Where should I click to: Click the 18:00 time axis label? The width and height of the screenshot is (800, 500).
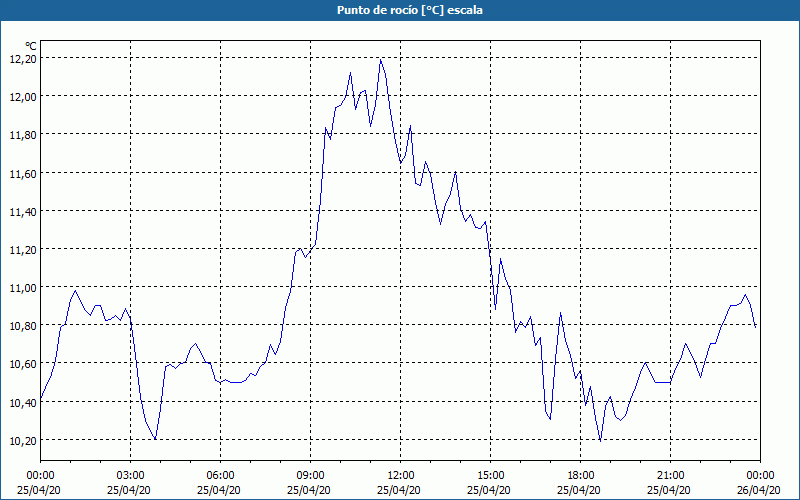[580, 476]
